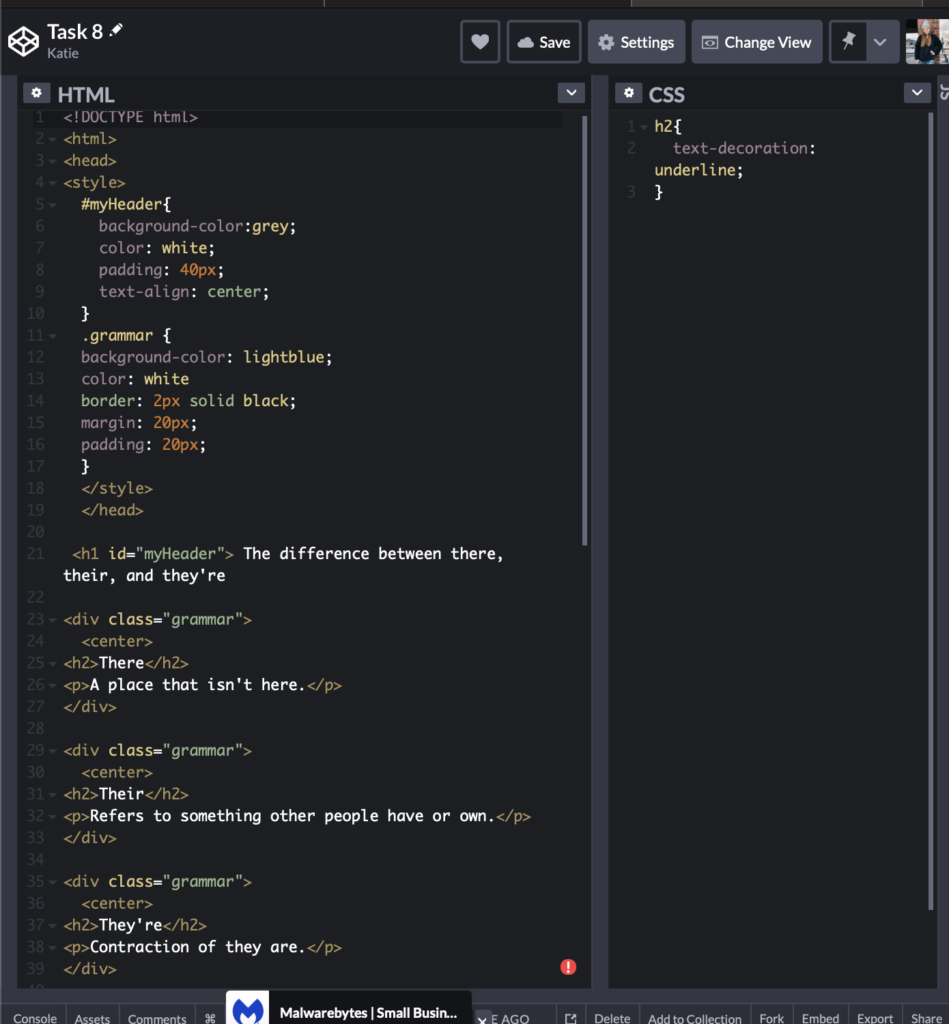949x1024 pixels.
Task: Click the pencil icon to rename Task 8
Action: [116, 31]
